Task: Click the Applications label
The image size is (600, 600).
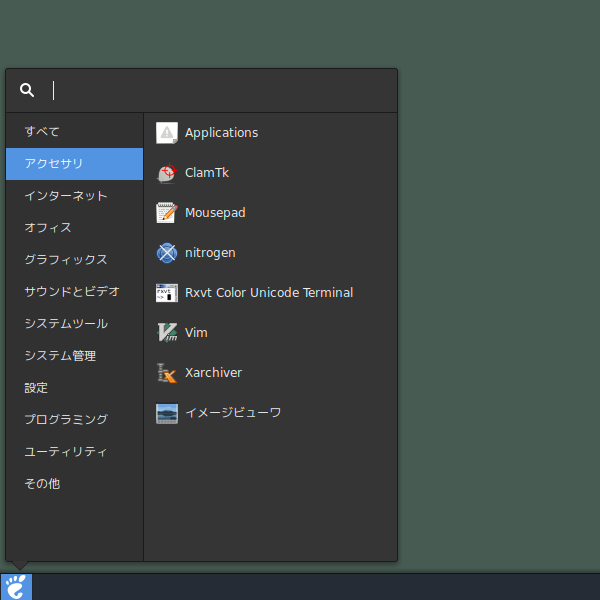Action: point(222,133)
